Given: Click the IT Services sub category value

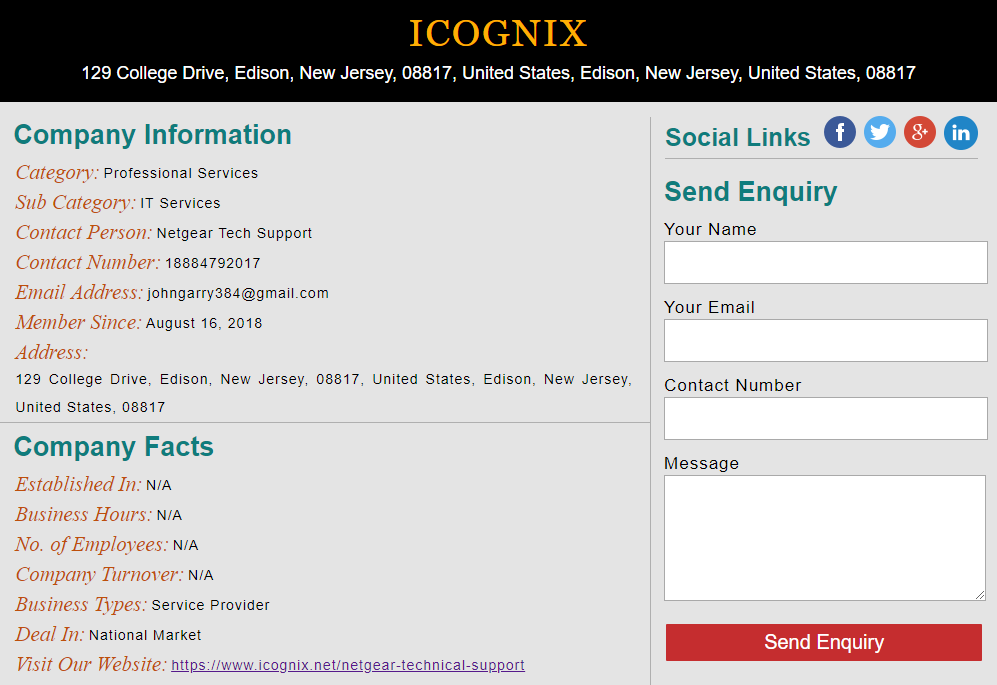Looking at the screenshot, I should [180, 203].
